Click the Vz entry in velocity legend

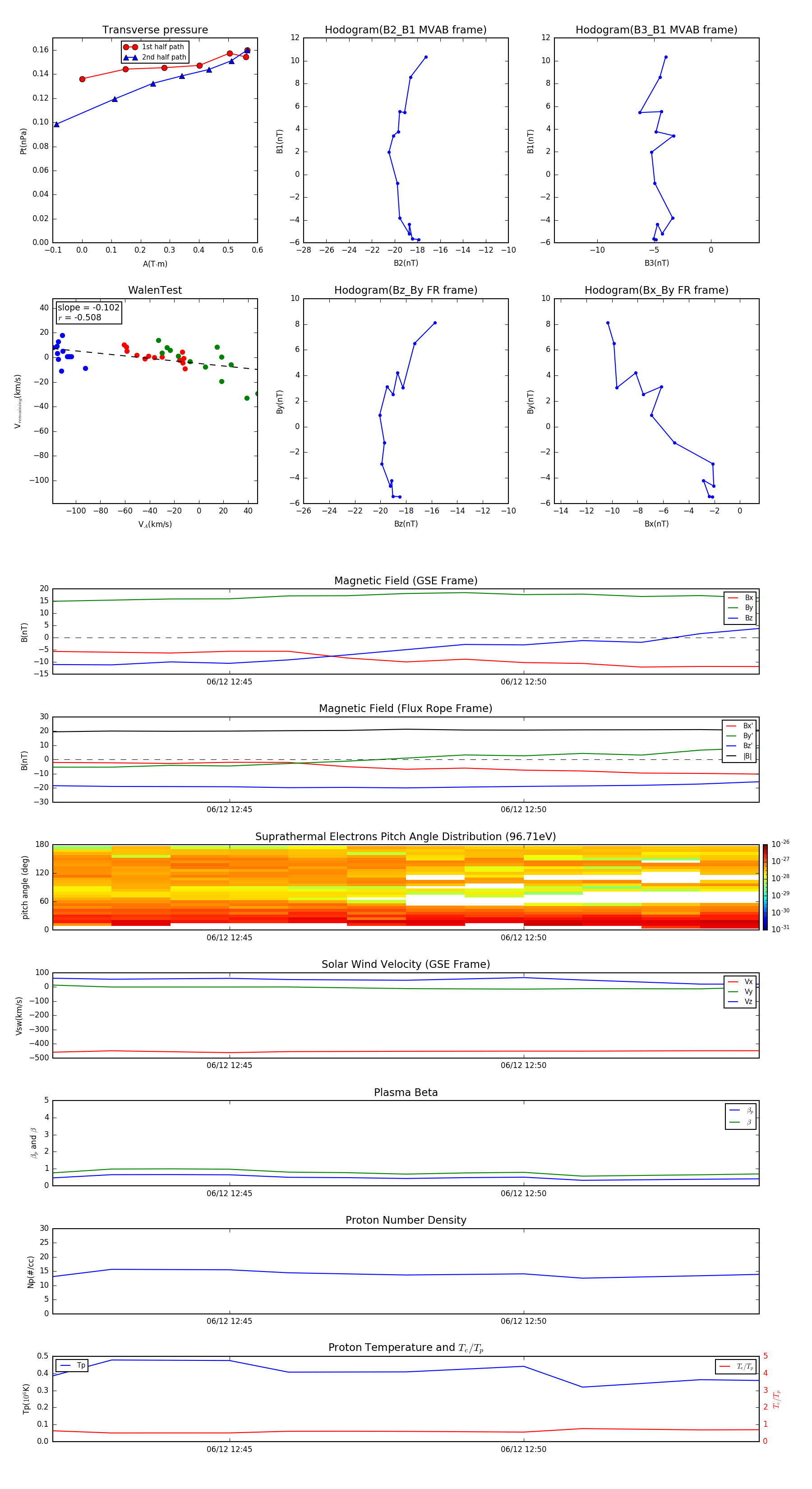(740, 1002)
